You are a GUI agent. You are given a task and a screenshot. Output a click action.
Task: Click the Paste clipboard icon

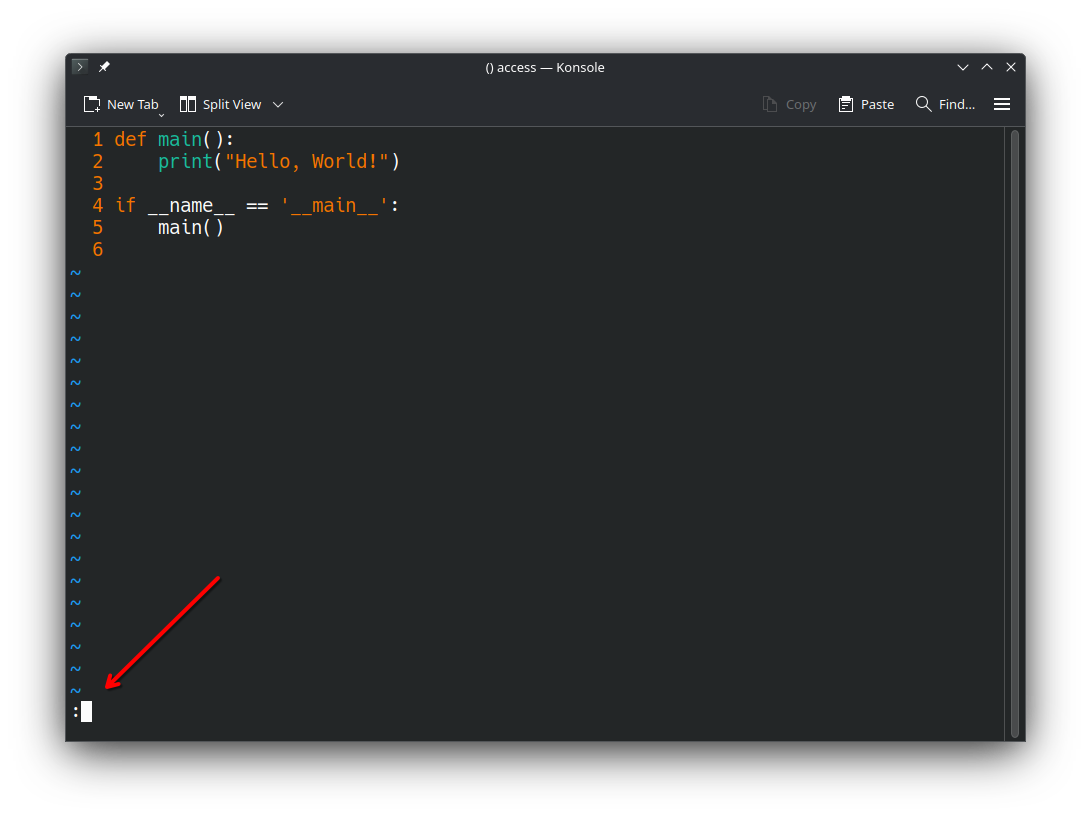[844, 104]
